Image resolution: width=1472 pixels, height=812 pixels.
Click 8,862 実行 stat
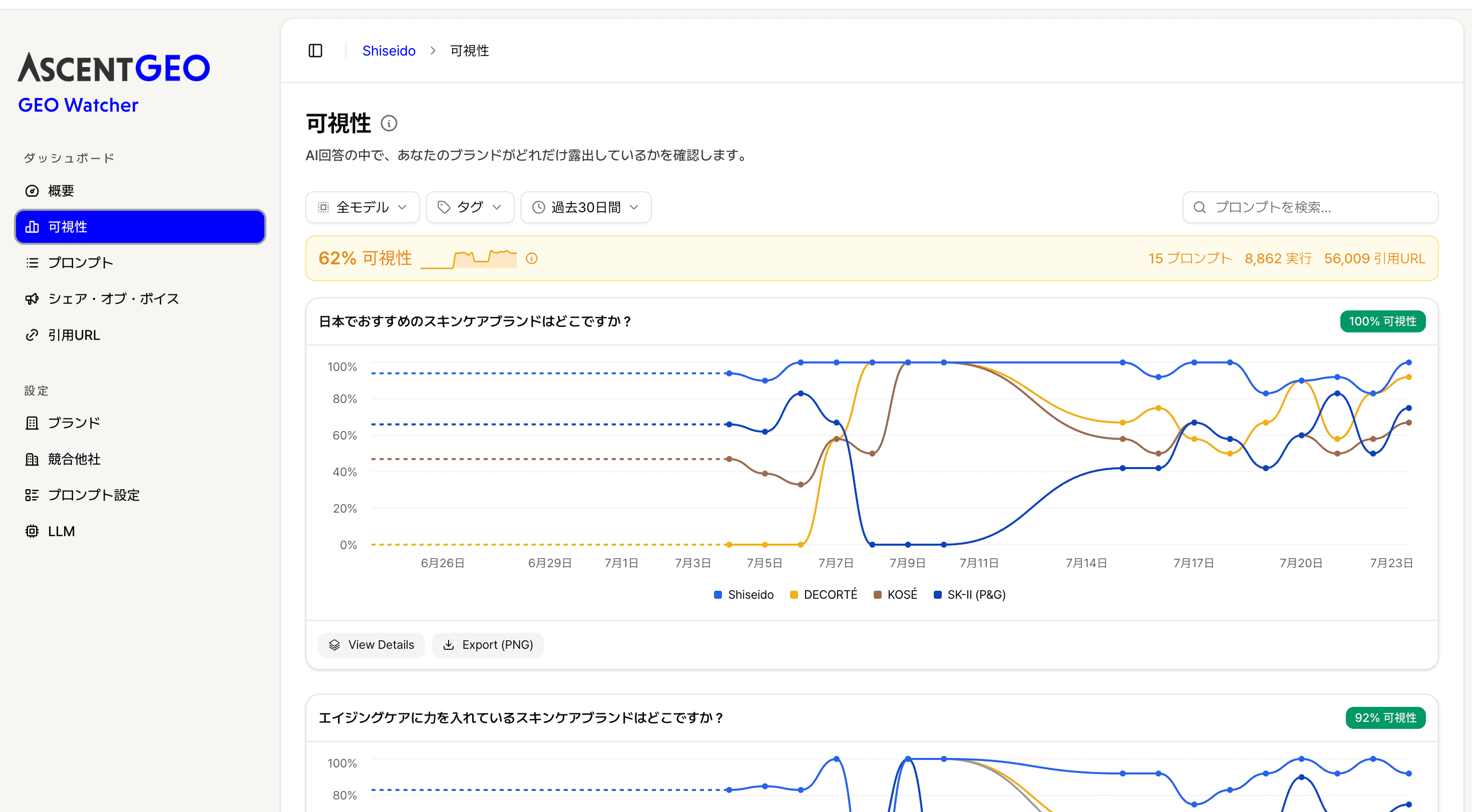coord(1278,259)
